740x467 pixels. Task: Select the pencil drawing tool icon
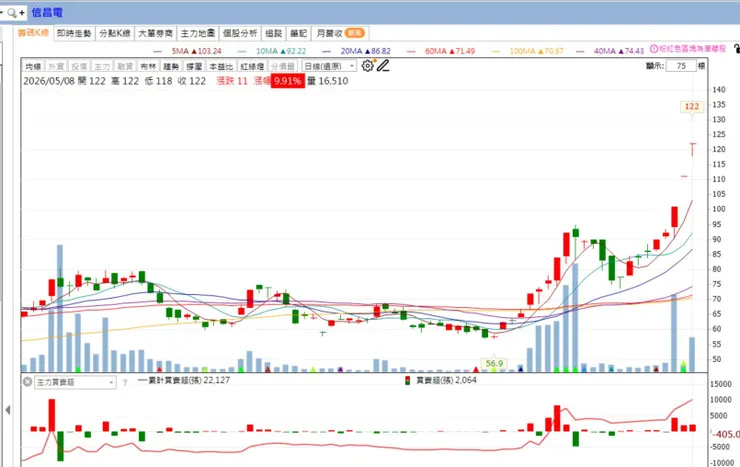click(383, 66)
